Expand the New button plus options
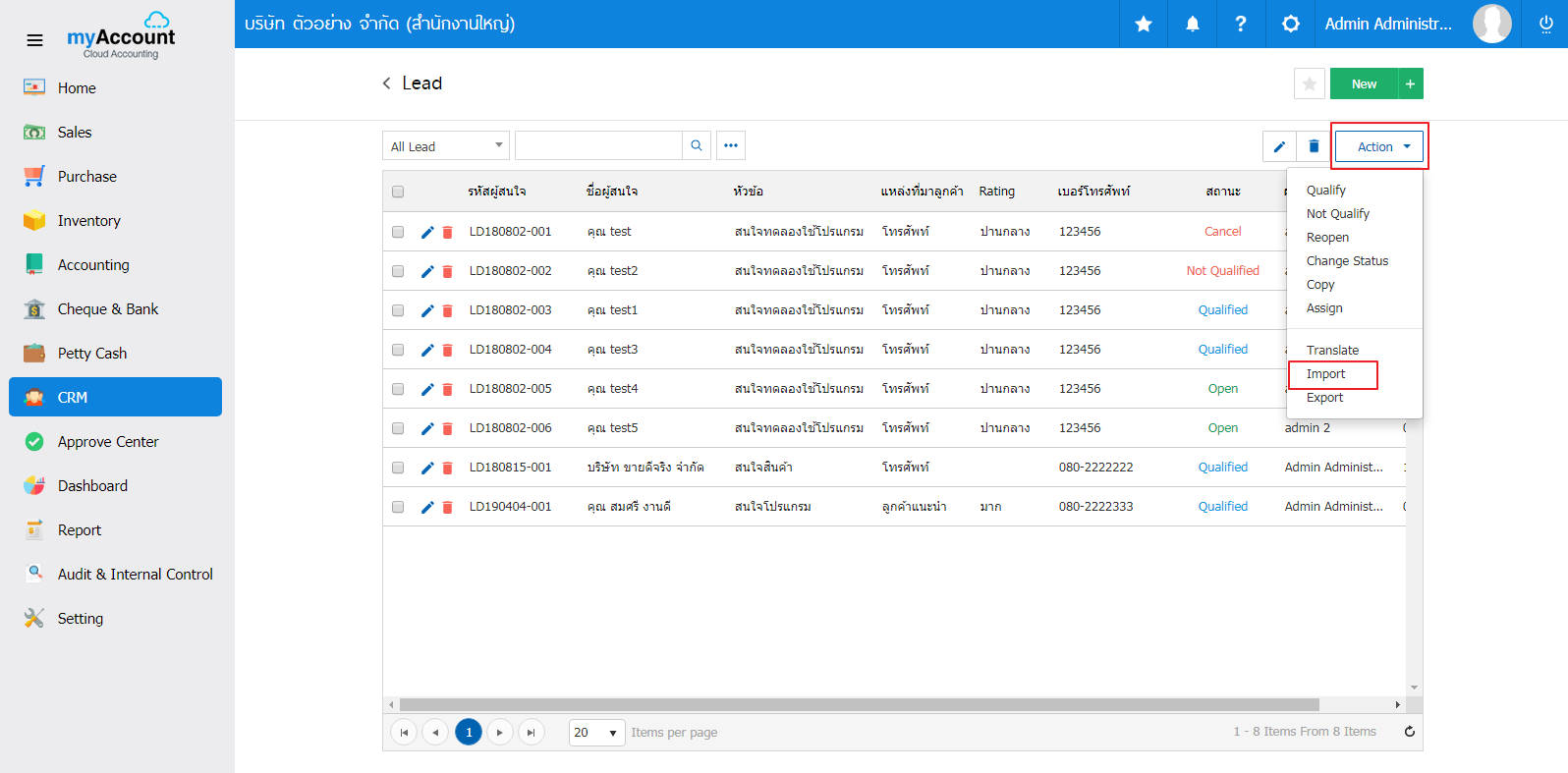 point(1410,84)
